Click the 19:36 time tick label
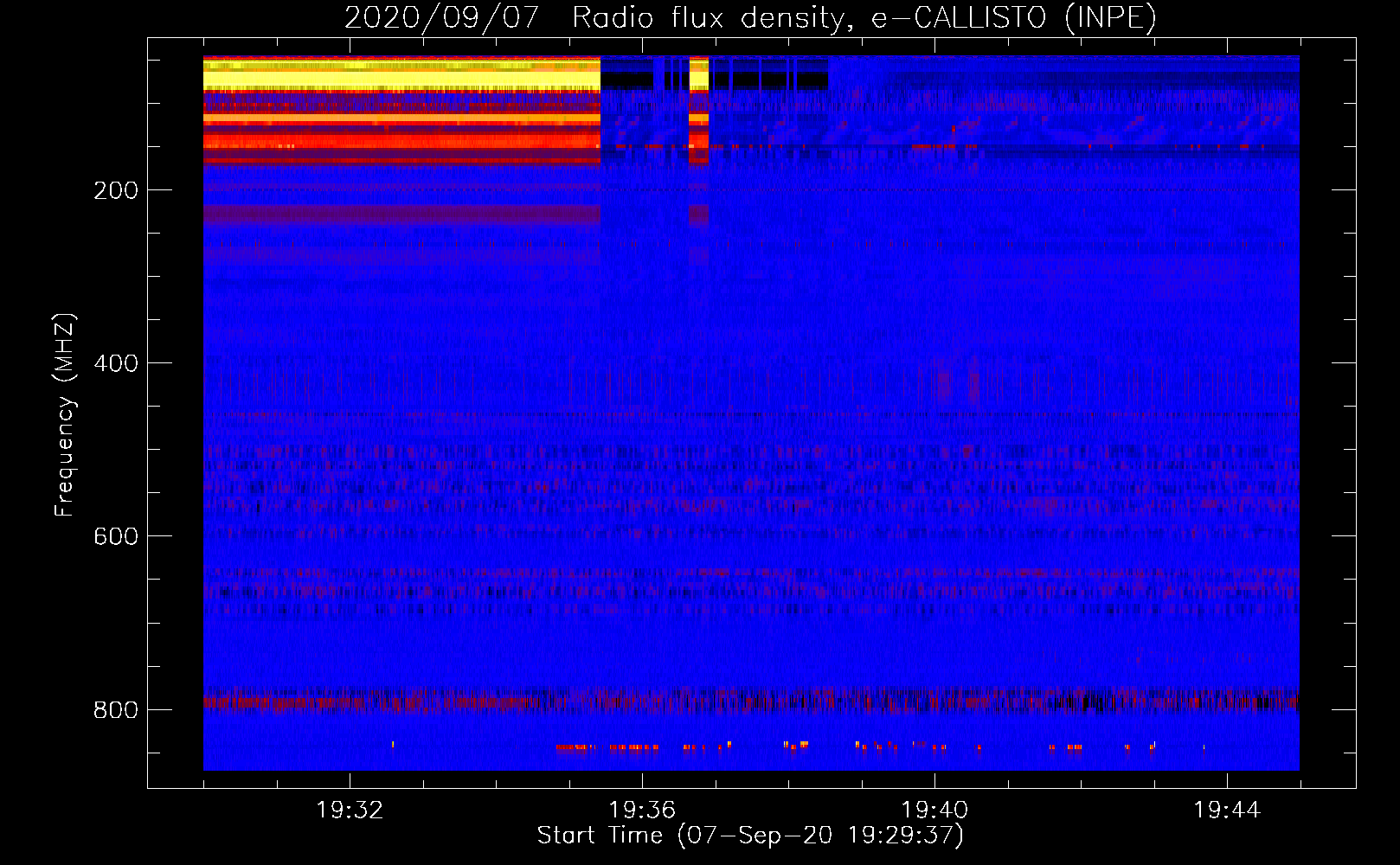The width and height of the screenshot is (1400, 865). click(x=642, y=811)
